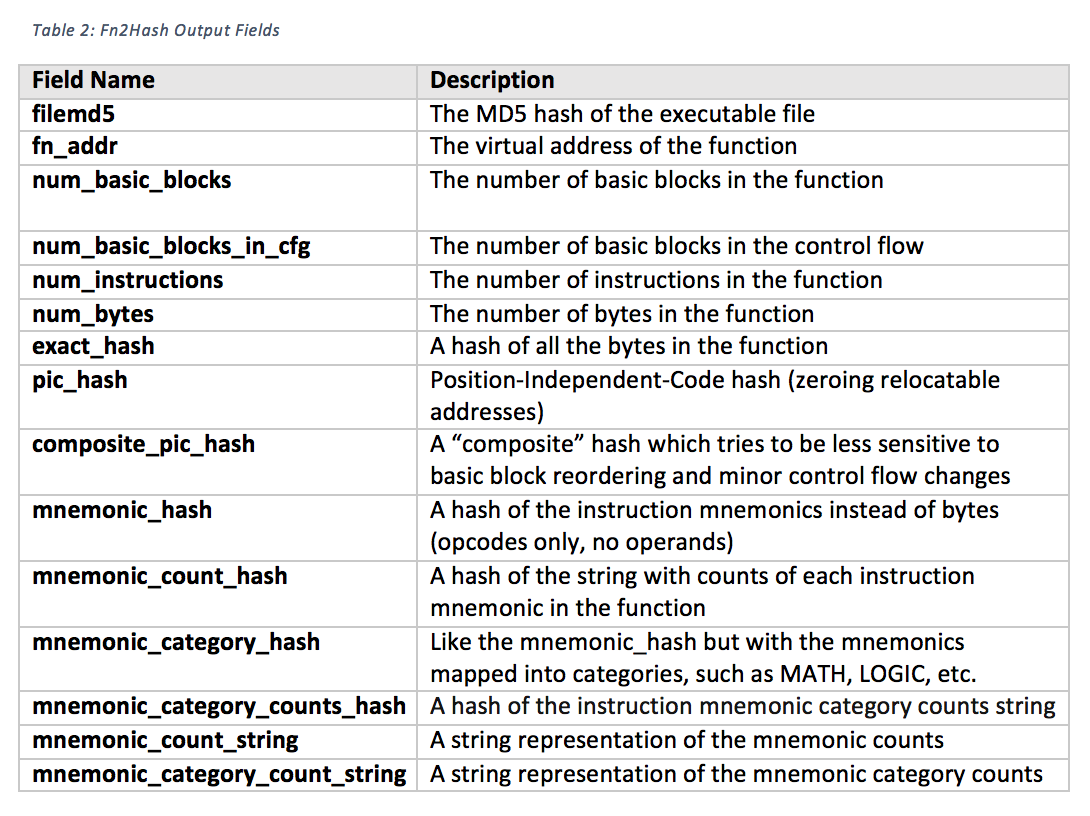Select the mnemonic_count_string field name
The height and width of the screenshot is (816, 1090).
(x=165, y=740)
